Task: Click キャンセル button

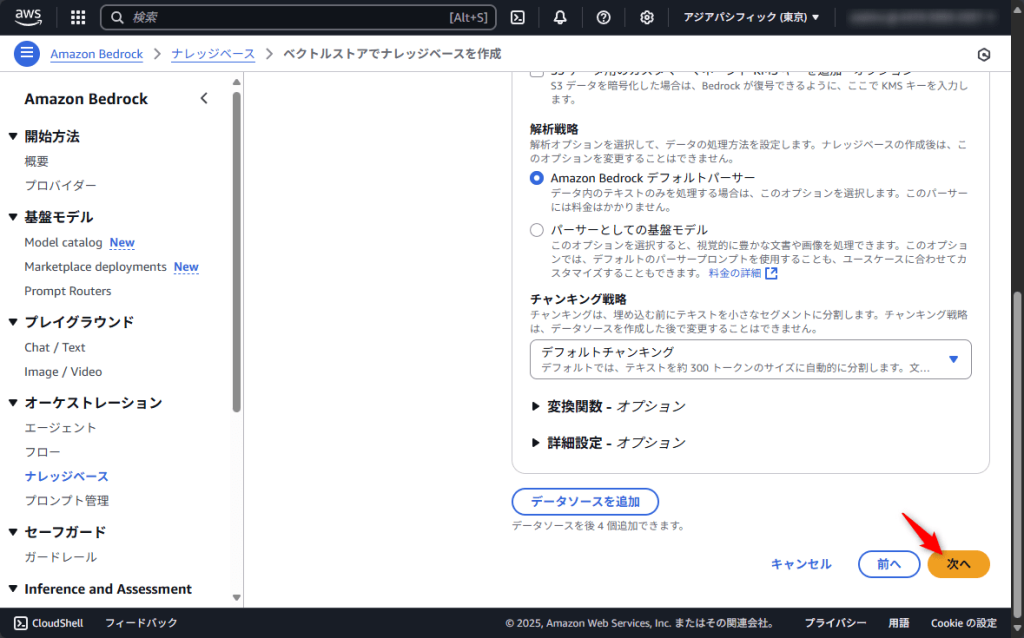Action: coord(801,564)
